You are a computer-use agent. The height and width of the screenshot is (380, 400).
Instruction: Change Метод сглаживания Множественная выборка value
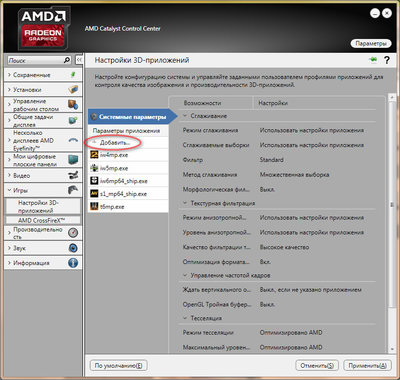294,174
